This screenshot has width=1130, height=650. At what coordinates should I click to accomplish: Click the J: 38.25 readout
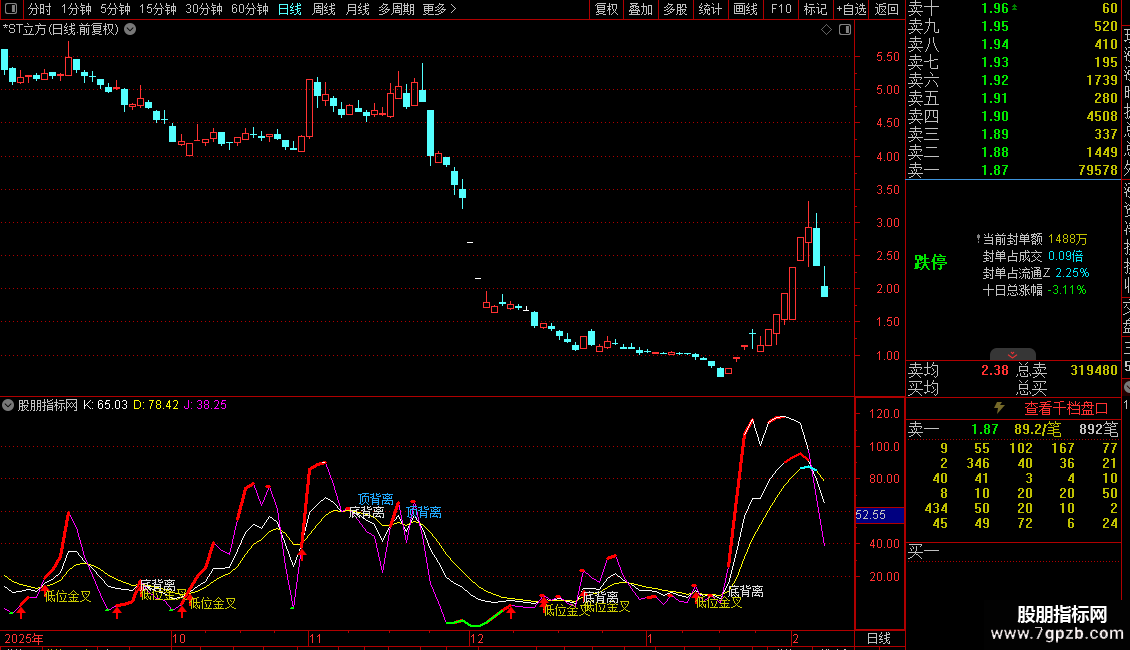click(x=205, y=405)
